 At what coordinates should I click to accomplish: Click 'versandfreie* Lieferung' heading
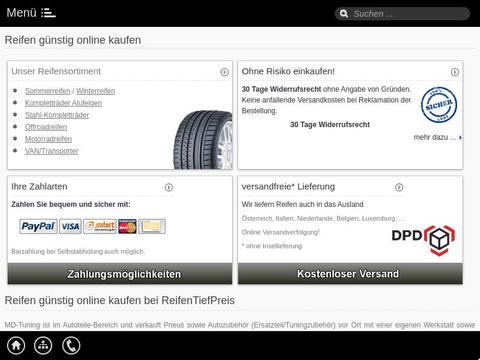(288, 187)
